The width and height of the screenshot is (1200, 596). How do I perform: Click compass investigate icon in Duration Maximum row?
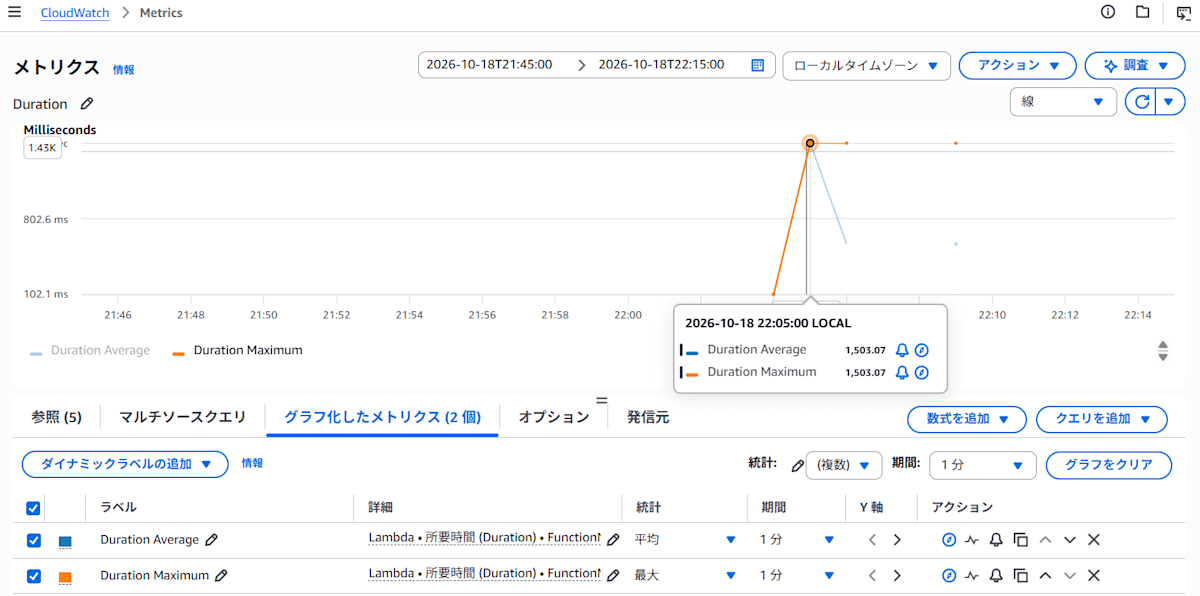pos(949,575)
